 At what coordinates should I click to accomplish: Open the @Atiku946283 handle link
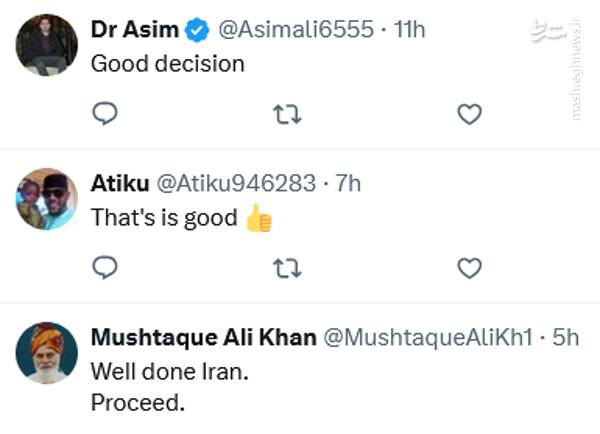[x=234, y=184]
